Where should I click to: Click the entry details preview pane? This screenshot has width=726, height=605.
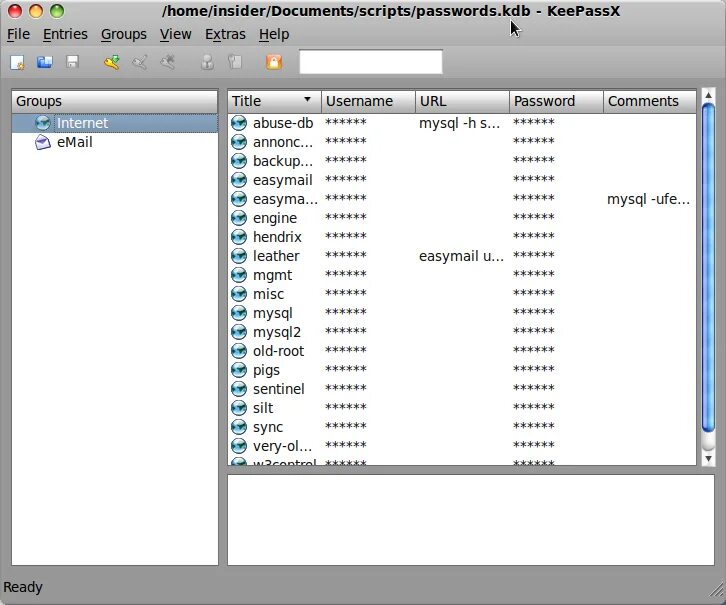tap(471, 520)
